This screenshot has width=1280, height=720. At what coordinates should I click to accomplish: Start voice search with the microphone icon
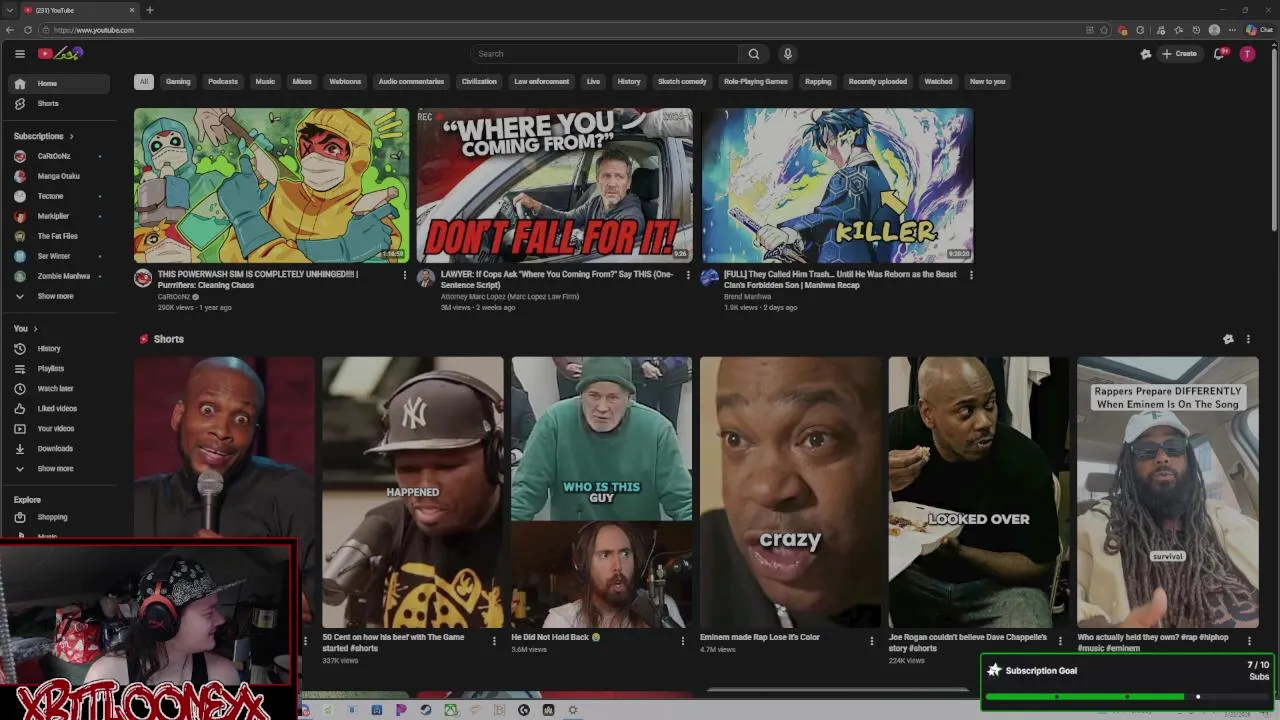point(788,54)
